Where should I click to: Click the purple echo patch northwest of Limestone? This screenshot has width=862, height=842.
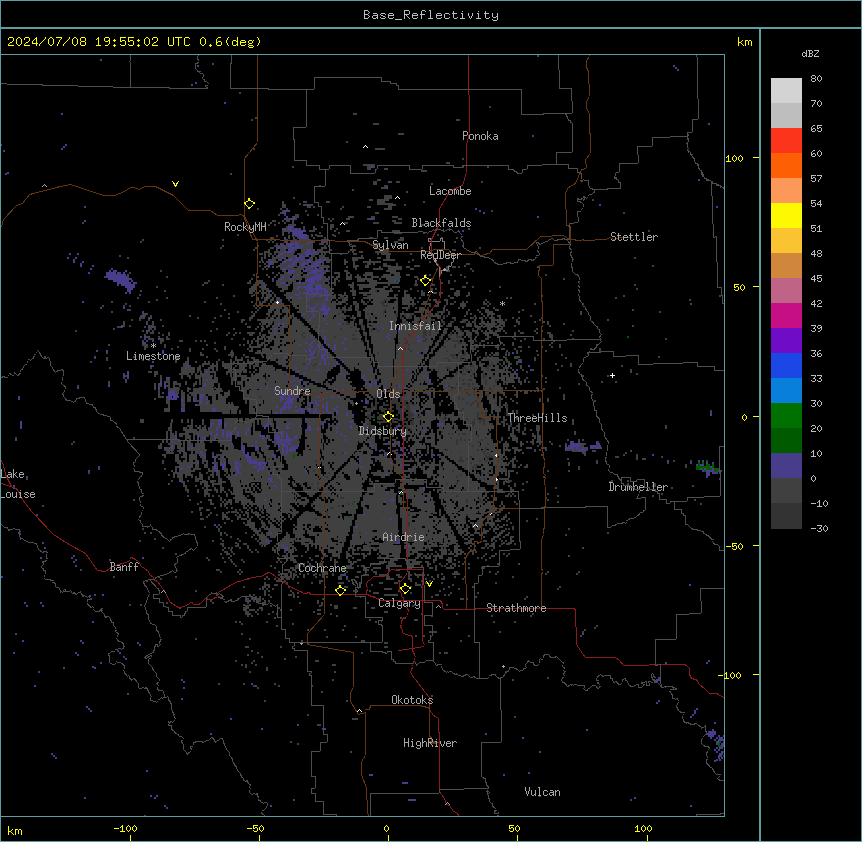pyautogui.click(x=120, y=279)
